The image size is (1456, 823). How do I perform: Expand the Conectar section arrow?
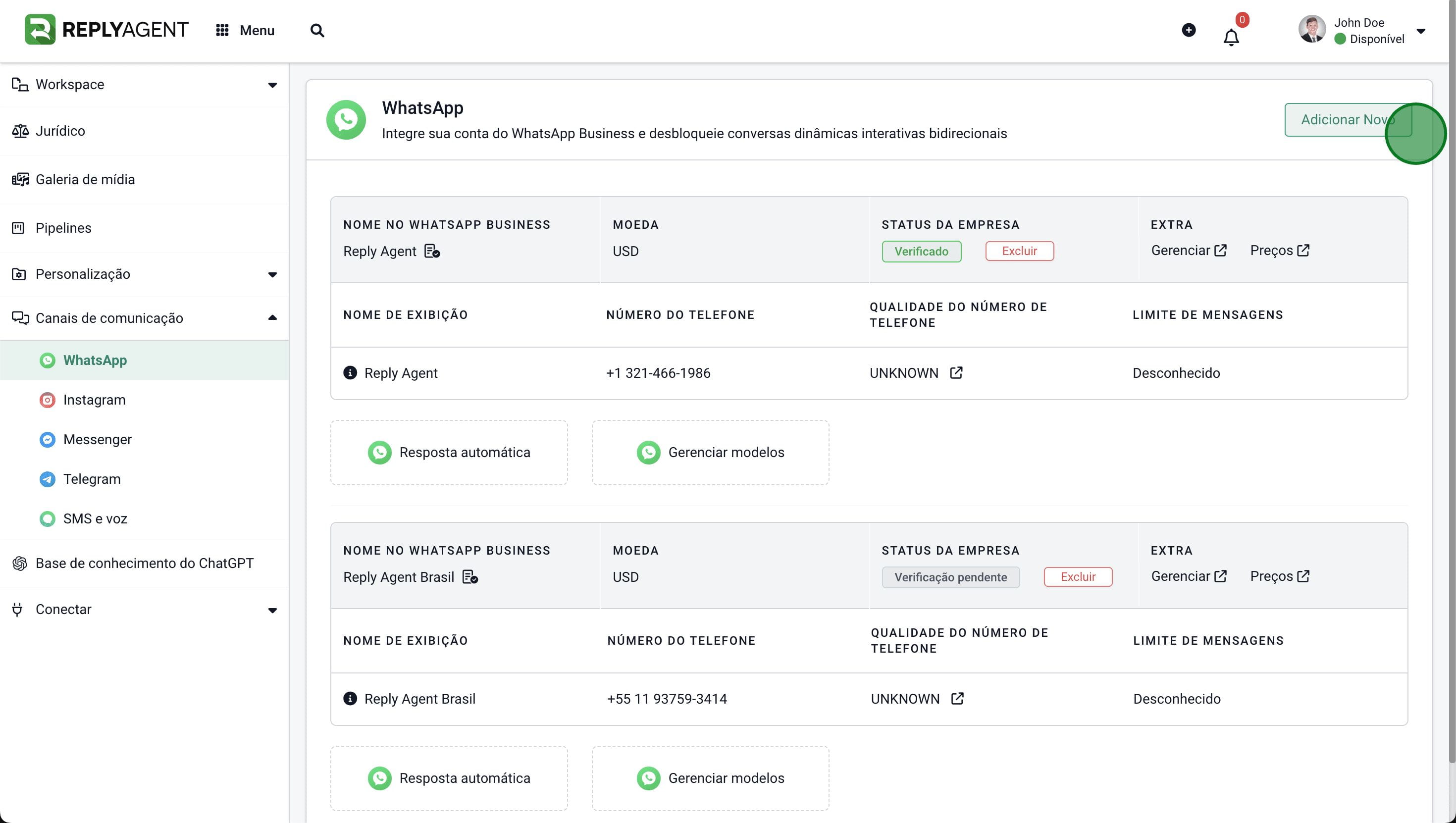[272, 610]
